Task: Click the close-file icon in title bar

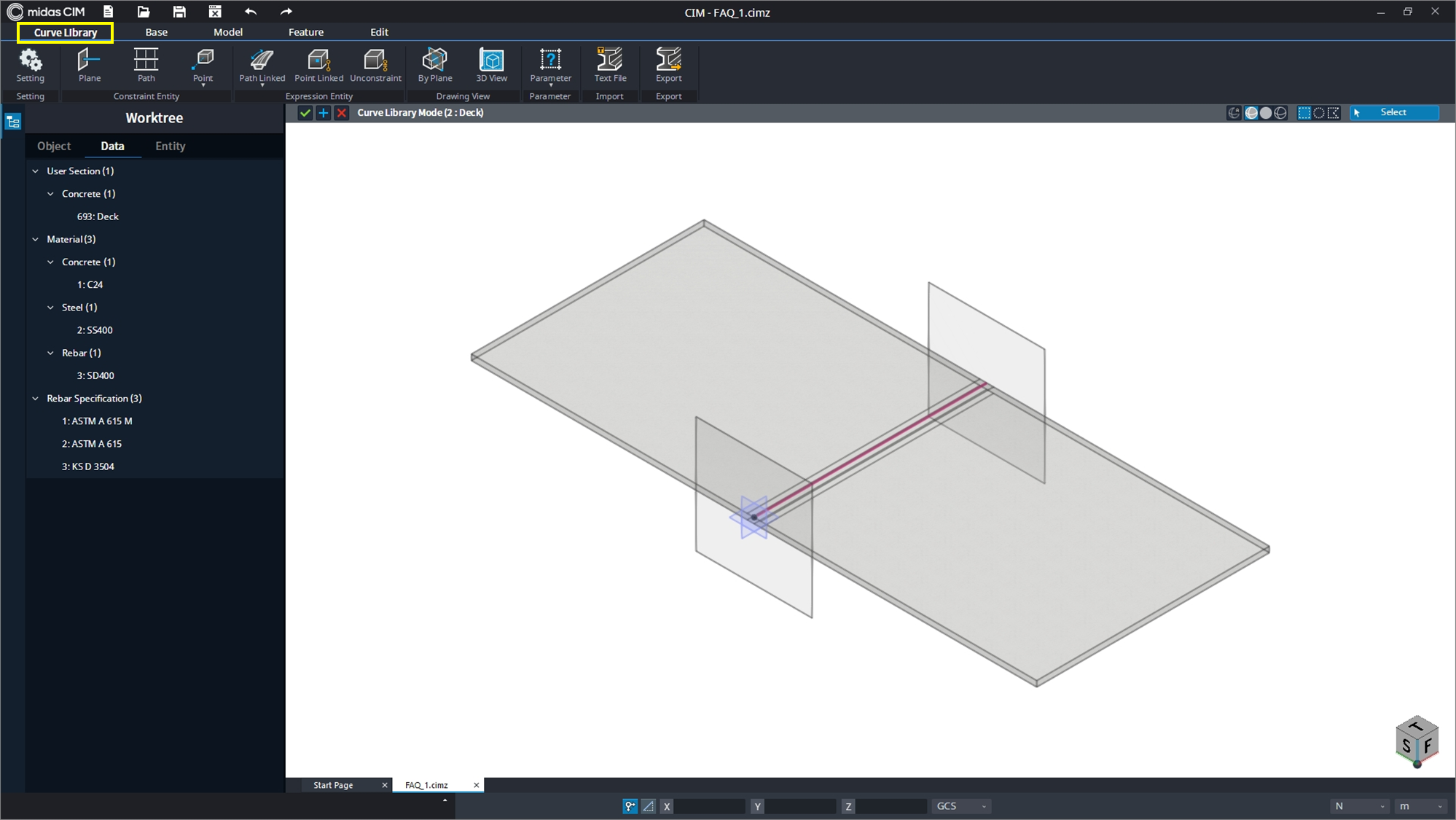Action: (x=215, y=12)
